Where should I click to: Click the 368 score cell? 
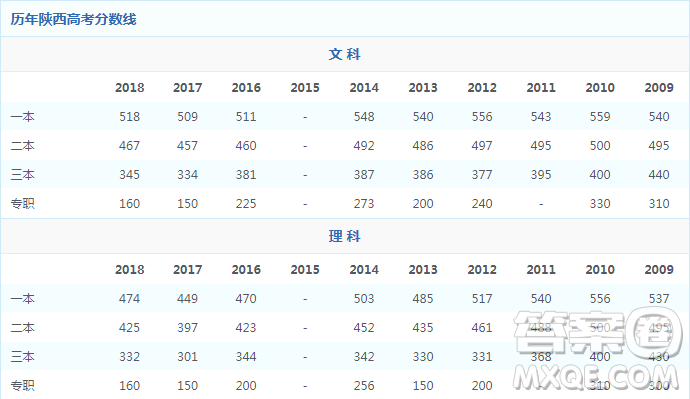click(x=541, y=357)
